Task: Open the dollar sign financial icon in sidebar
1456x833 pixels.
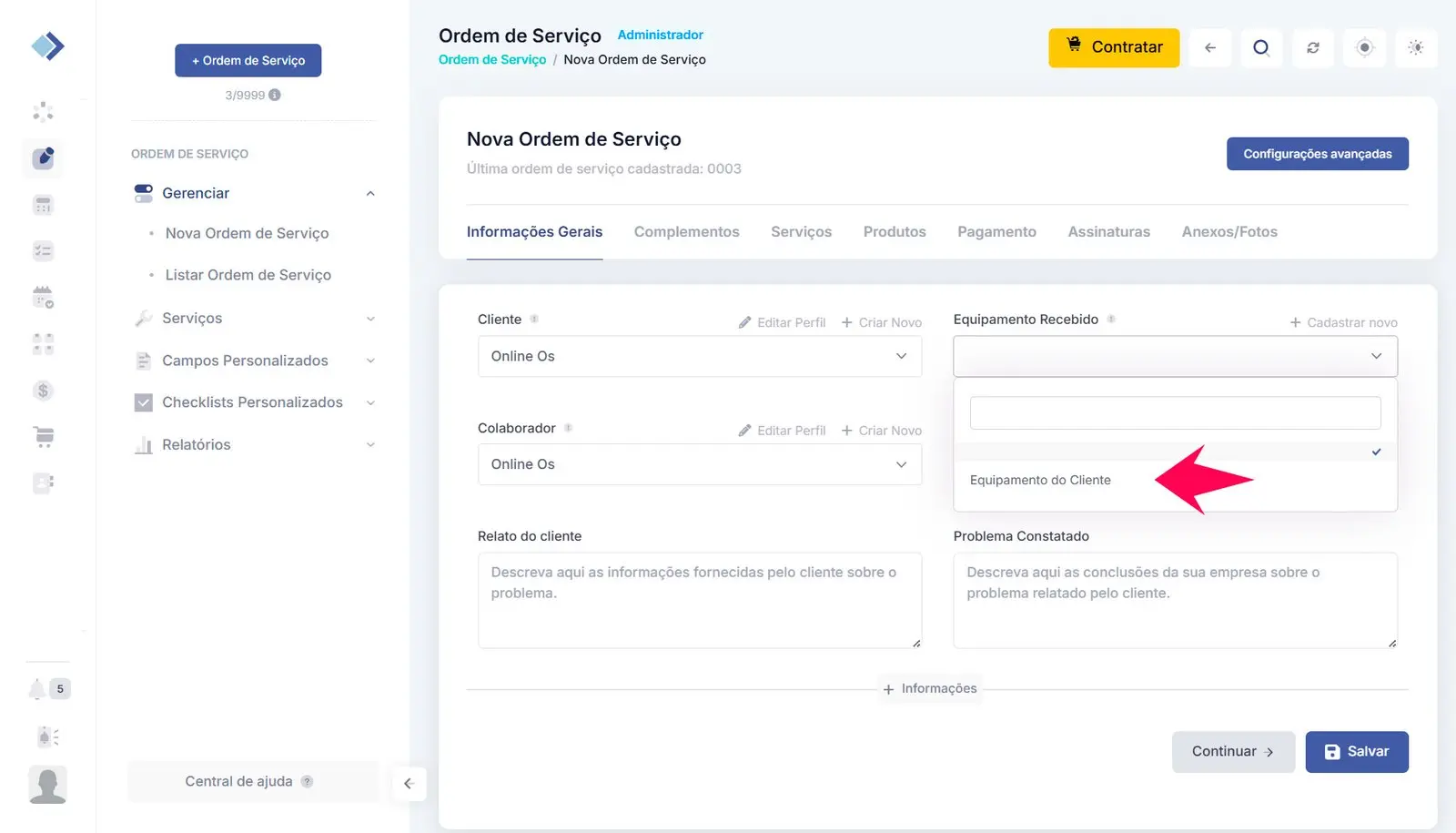Action: (x=43, y=391)
